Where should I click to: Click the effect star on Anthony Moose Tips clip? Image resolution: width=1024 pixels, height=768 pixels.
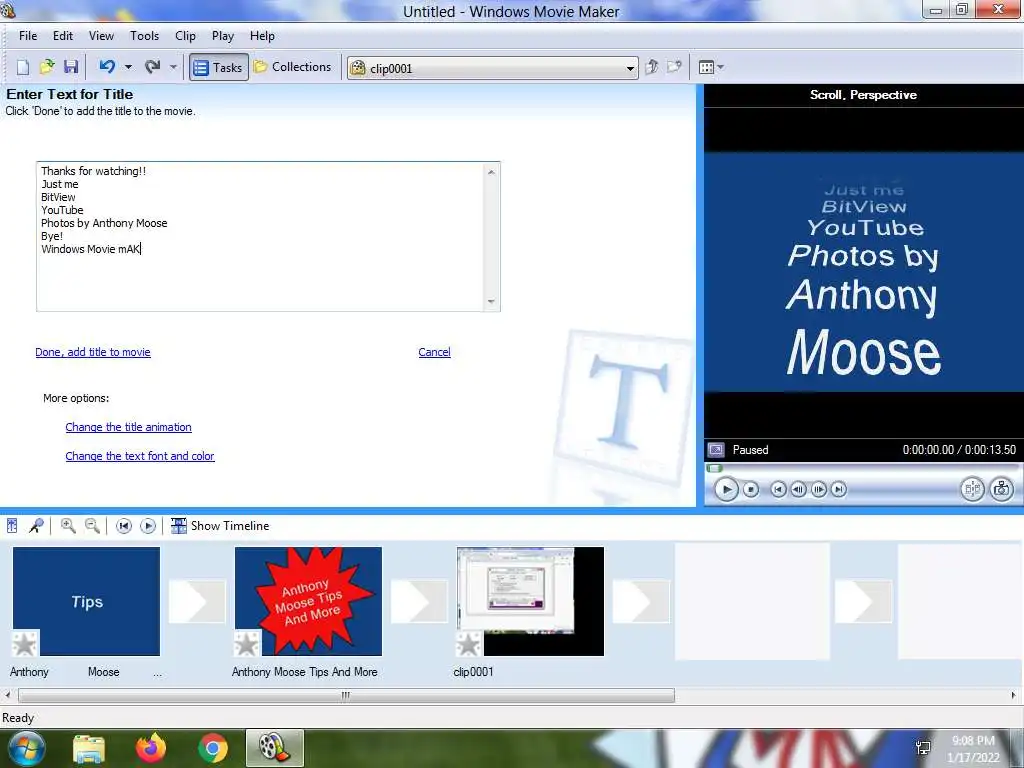[x=247, y=644]
